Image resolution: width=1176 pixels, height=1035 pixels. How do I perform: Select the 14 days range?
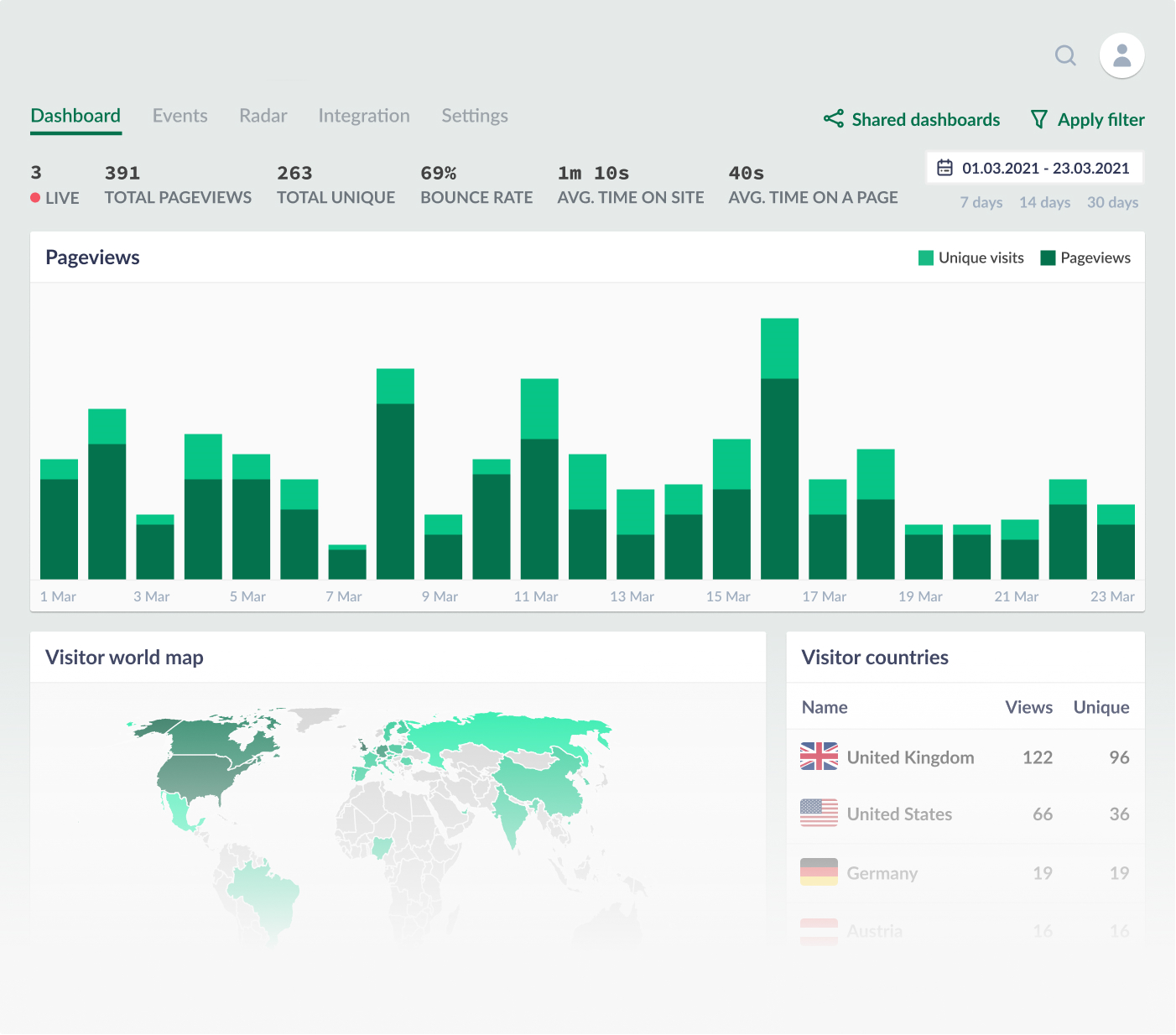[x=1045, y=202]
